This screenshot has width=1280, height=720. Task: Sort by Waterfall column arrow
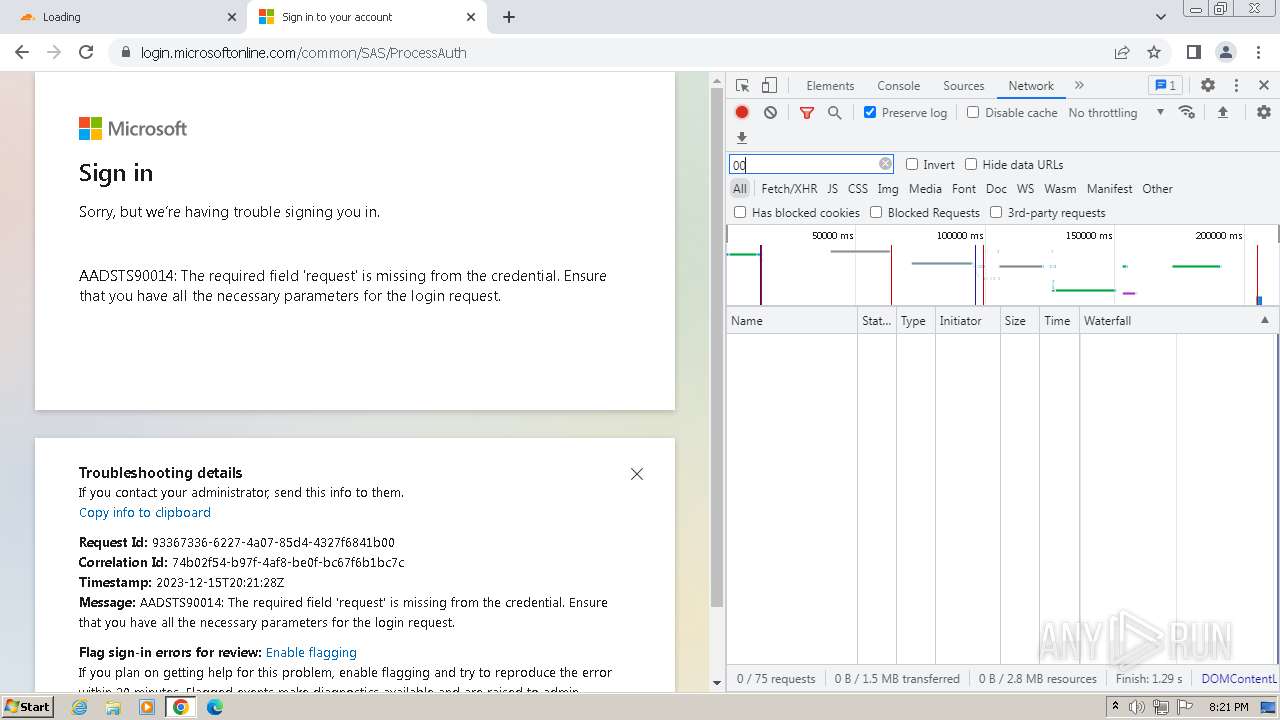1264,320
